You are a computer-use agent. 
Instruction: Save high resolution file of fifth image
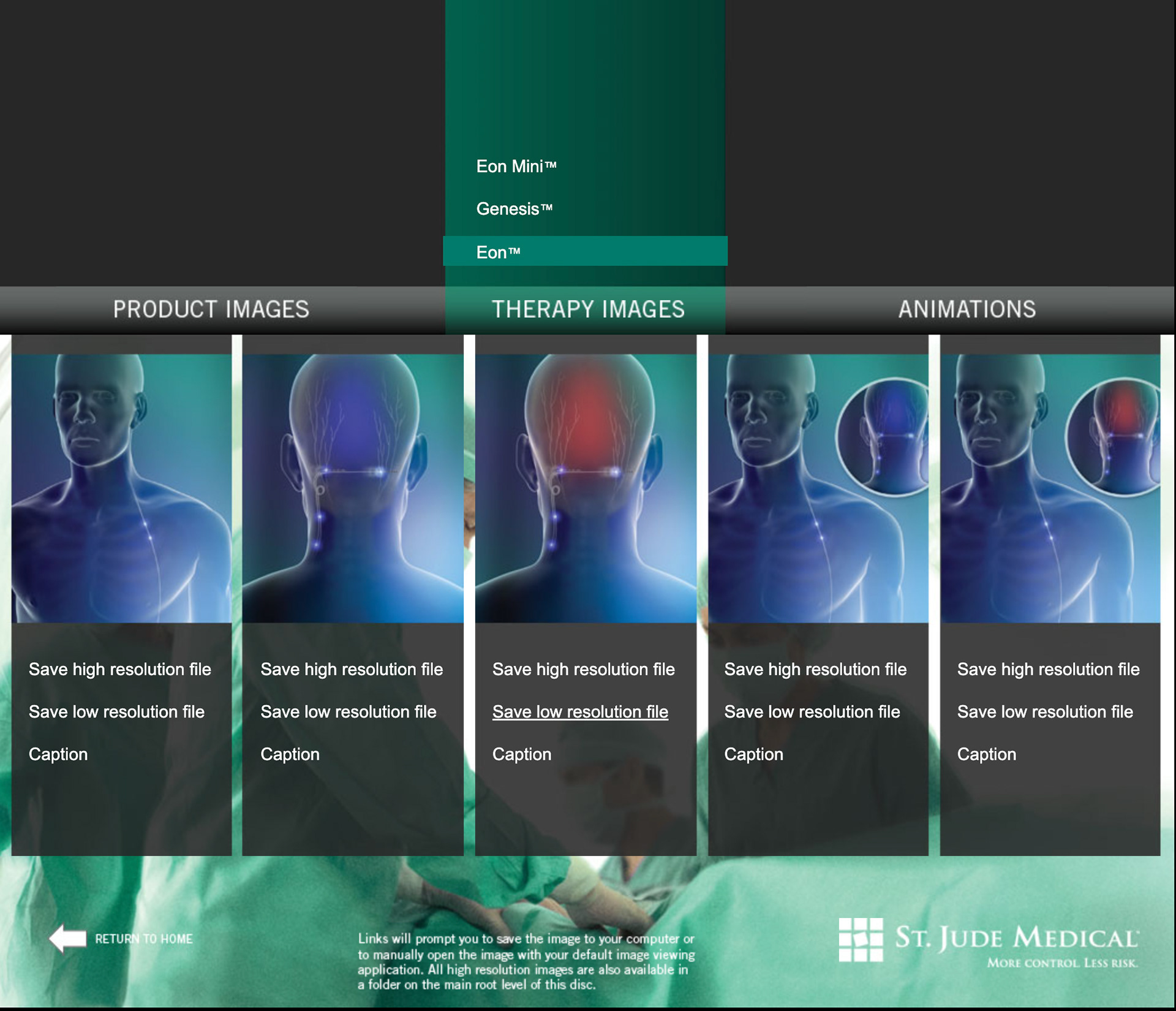point(1048,669)
